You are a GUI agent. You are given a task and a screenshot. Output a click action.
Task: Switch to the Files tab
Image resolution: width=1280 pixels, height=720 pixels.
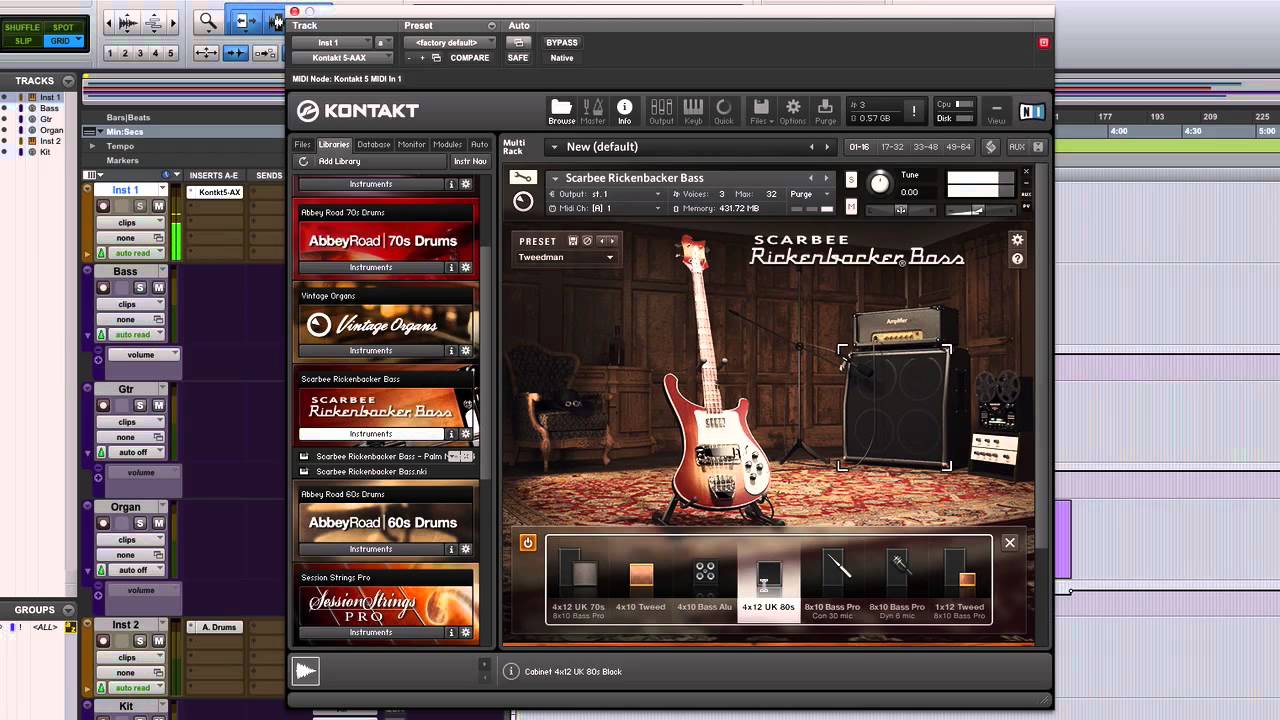click(x=303, y=145)
